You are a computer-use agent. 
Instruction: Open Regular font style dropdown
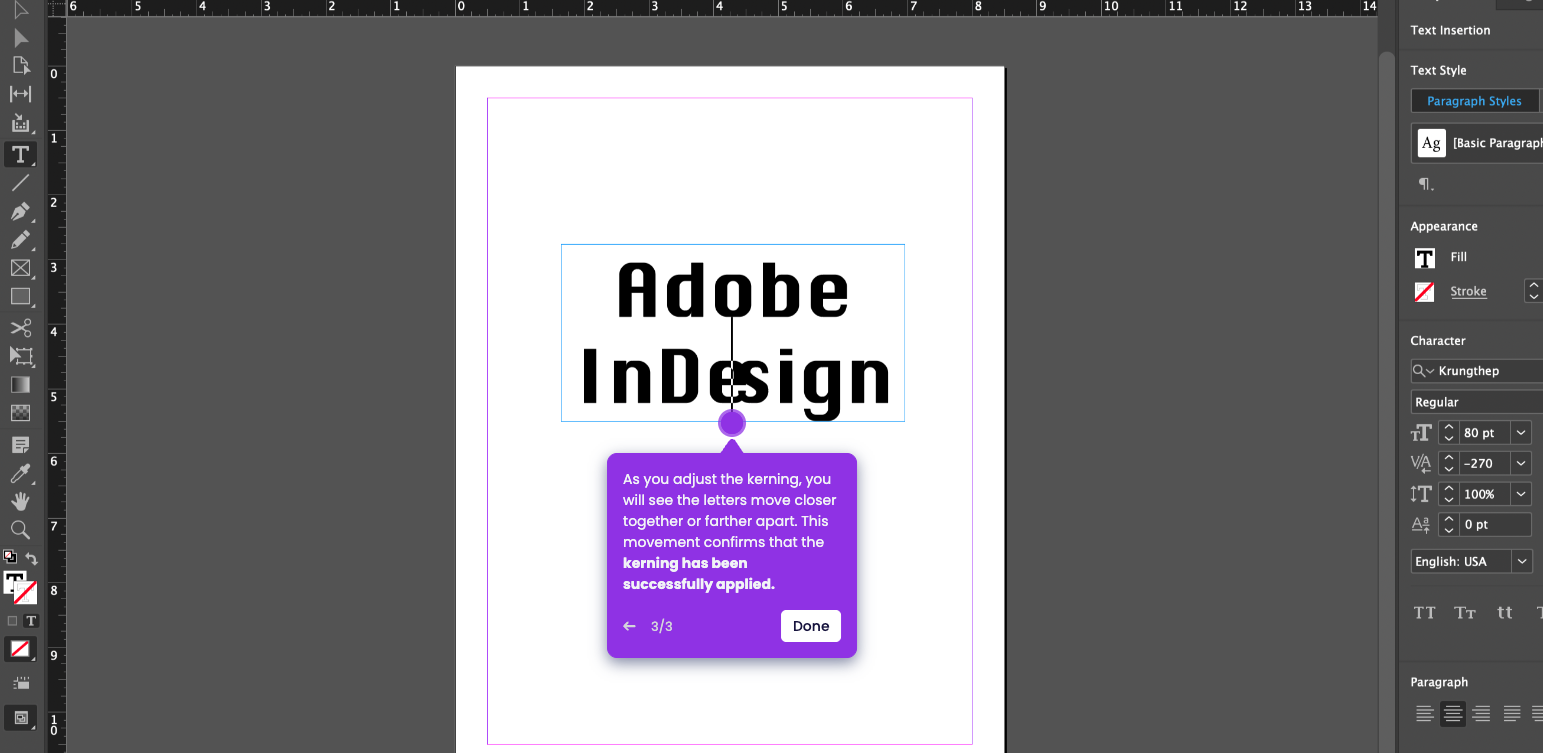pyautogui.click(x=1477, y=402)
